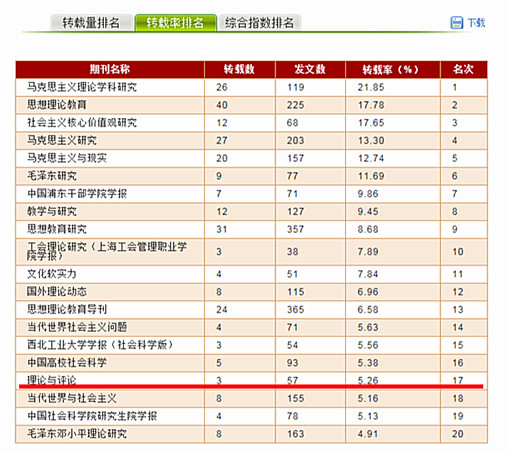
Task: Switch to the 转载量排名 tab
Action: (x=91, y=23)
